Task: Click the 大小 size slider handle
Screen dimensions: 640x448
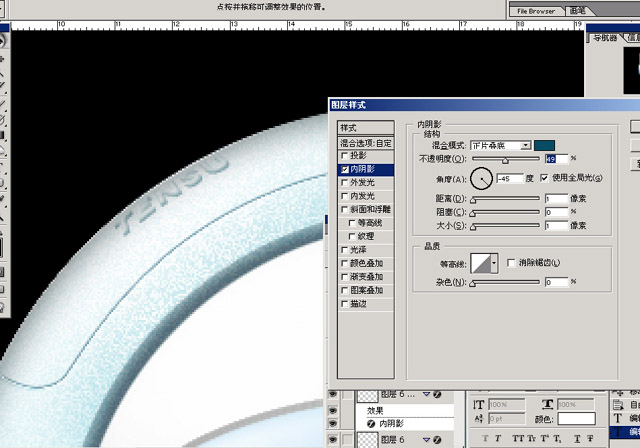Action: pos(473,227)
